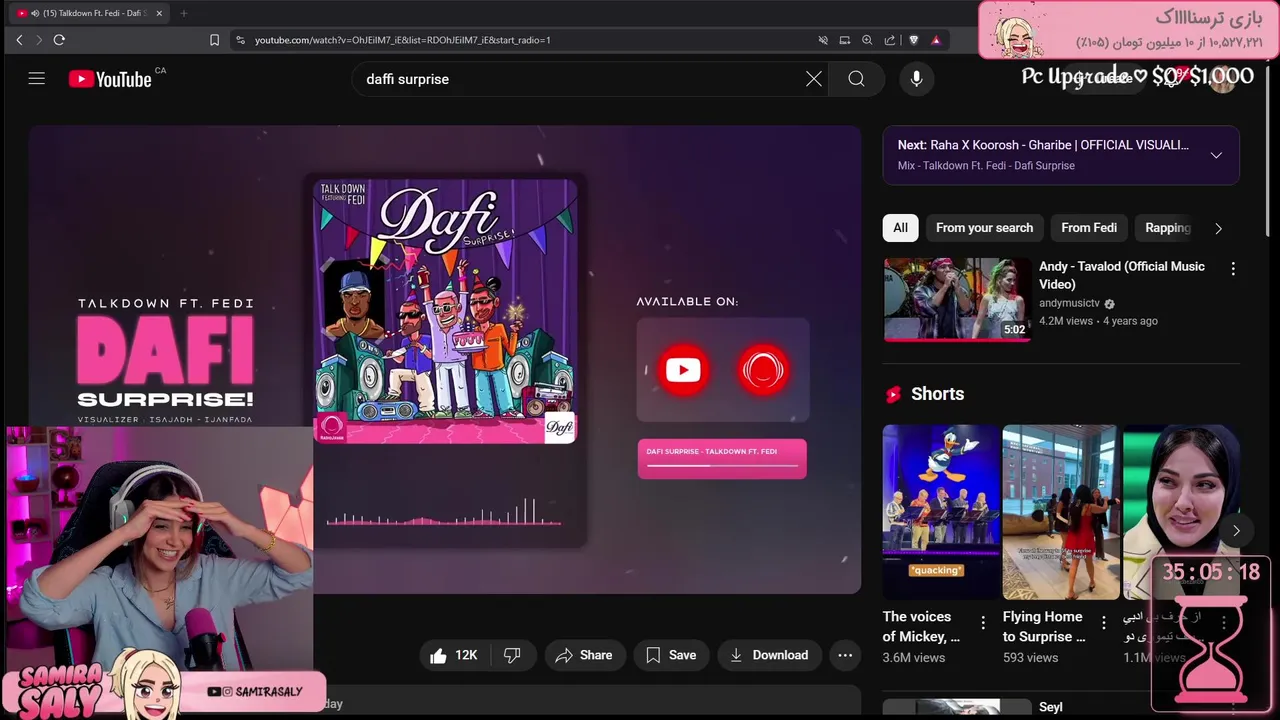Mute tab via speaker icon on tab

click(x=35, y=13)
